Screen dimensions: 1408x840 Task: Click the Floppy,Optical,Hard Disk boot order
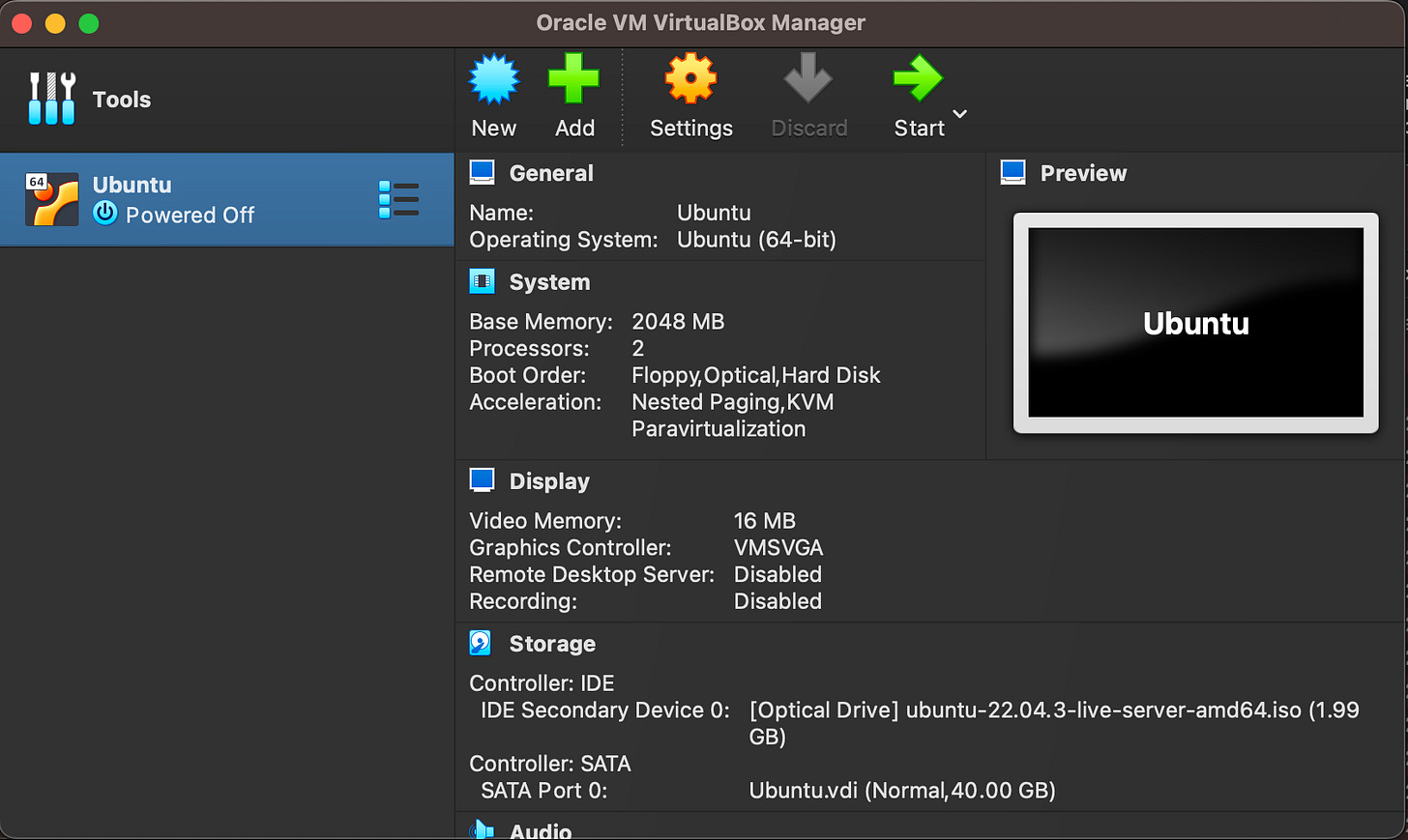[756, 375]
